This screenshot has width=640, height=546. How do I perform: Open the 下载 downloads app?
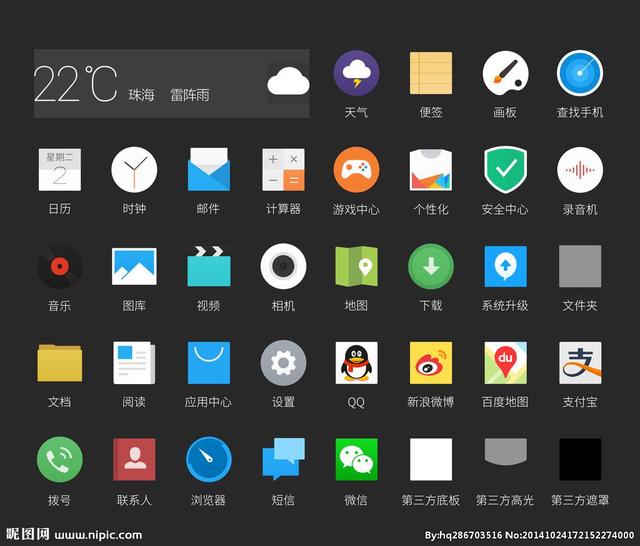pyautogui.click(x=431, y=266)
